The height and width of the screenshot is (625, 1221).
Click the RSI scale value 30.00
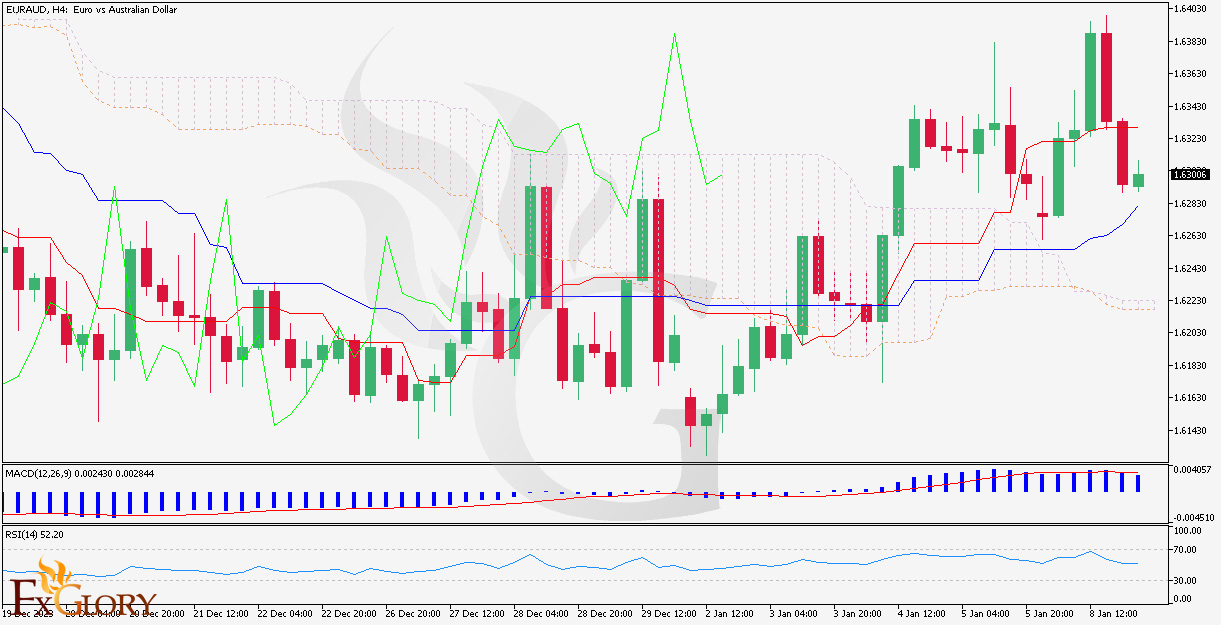click(x=1187, y=581)
